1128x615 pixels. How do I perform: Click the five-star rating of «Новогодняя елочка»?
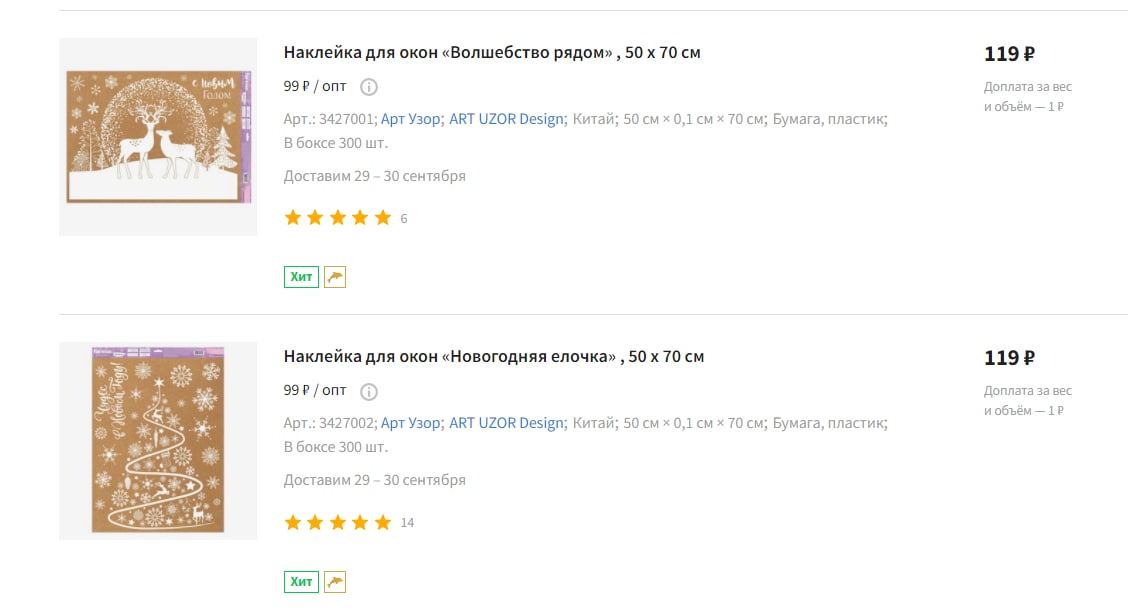(337, 522)
